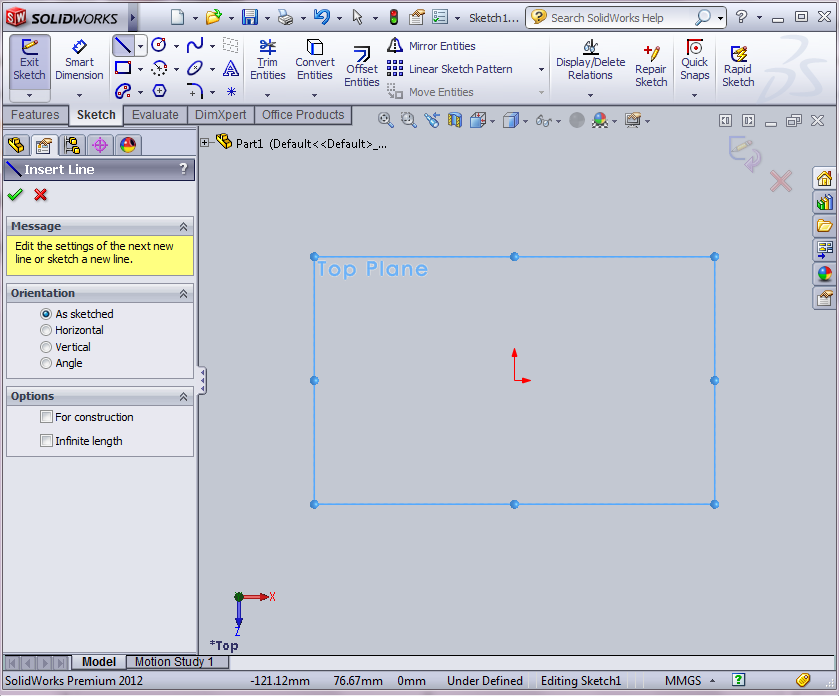
Task: Open the Sketch Text tool
Action: (x=231, y=67)
